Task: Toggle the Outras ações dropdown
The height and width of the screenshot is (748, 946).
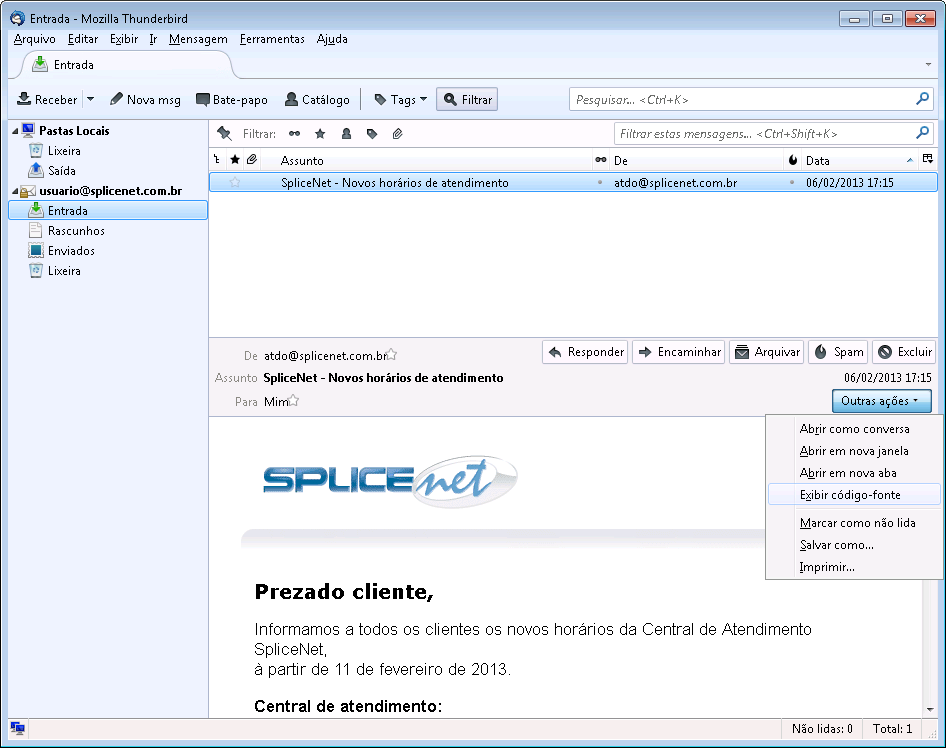Action: [x=881, y=401]
